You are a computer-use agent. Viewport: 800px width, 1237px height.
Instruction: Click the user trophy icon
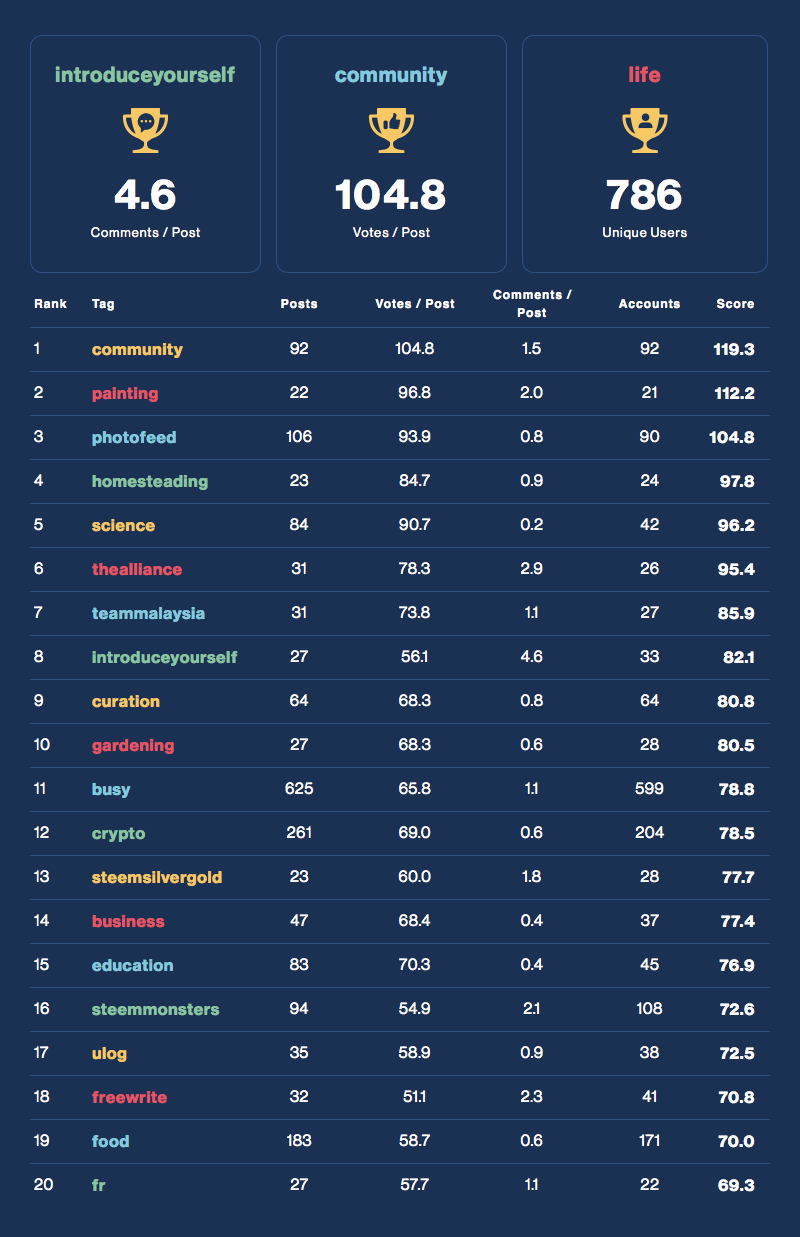(644, 130)
